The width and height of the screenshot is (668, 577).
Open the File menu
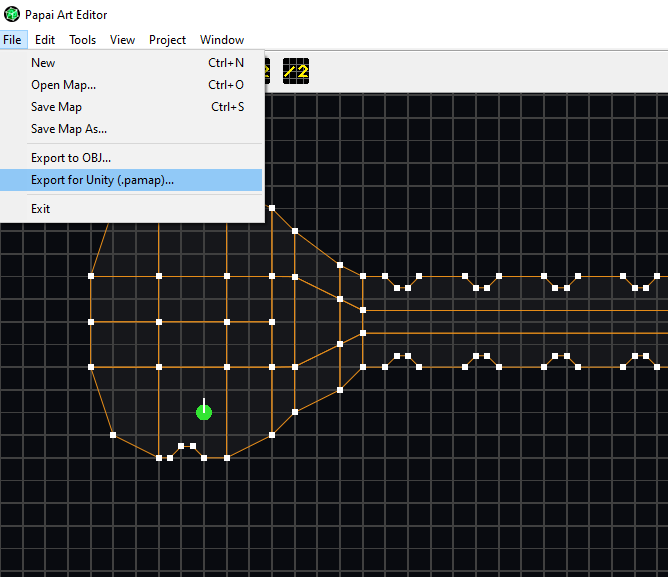(x=12, y=40)
